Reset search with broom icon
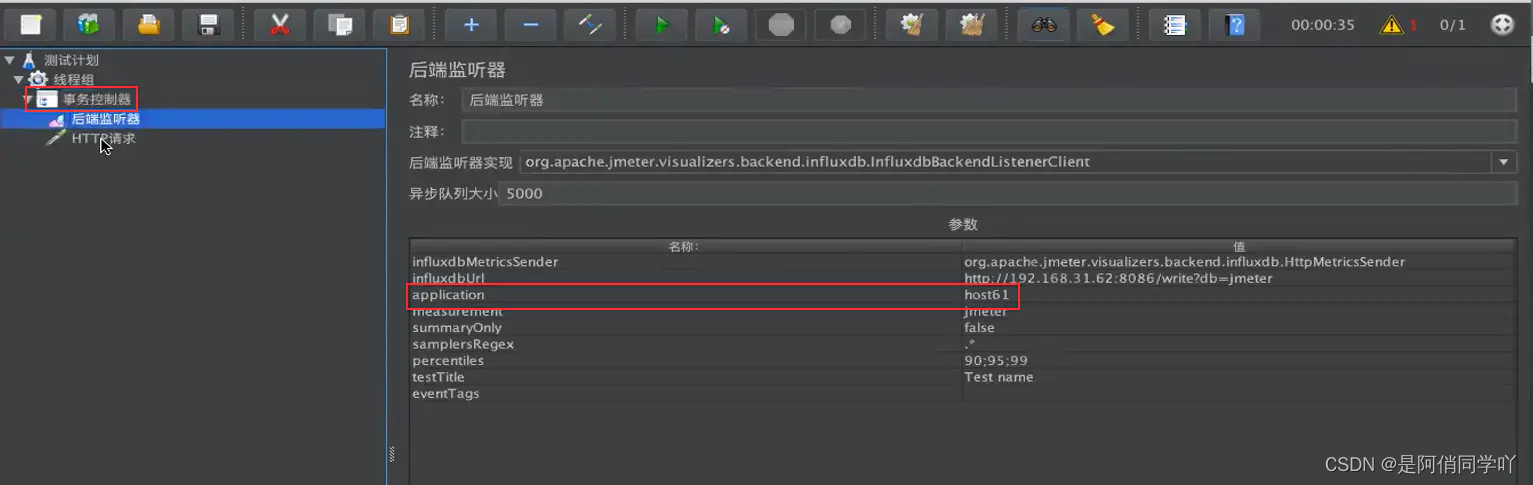Screen dimensions: 1533x485 [1103, 24]
